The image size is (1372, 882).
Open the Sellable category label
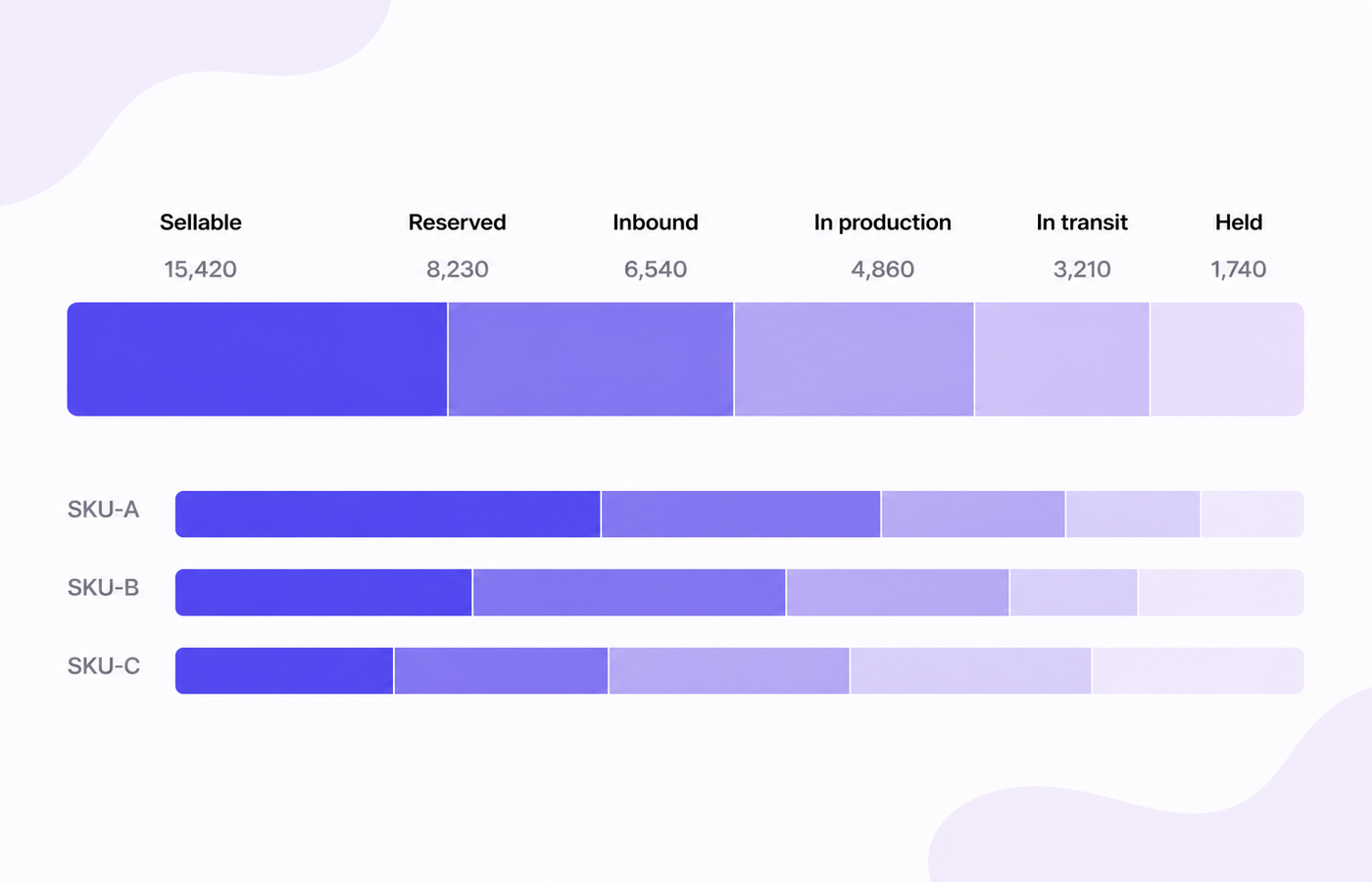[x=201, y=222]
